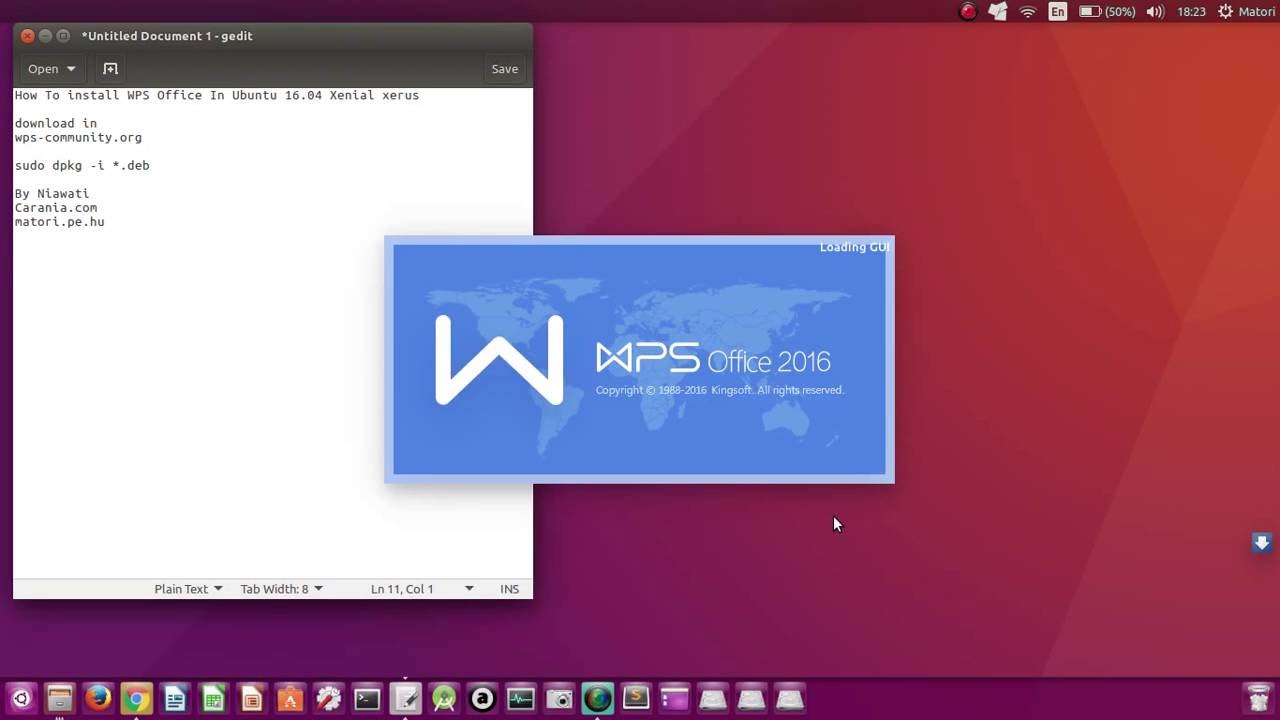Open the last mounted drive icon
The height and width of the screenshot is (720, 1280).
[x=790, y=698]
